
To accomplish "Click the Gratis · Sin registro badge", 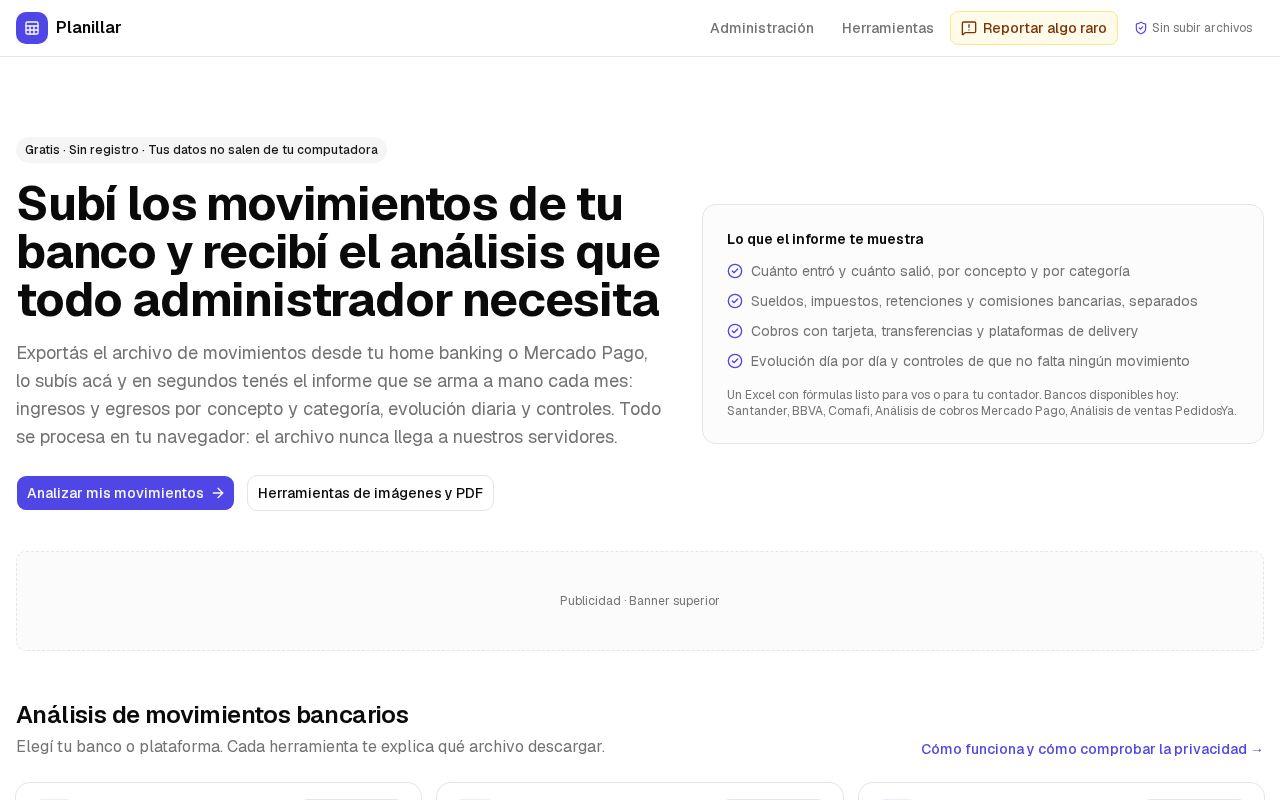I will coord(201,150).
